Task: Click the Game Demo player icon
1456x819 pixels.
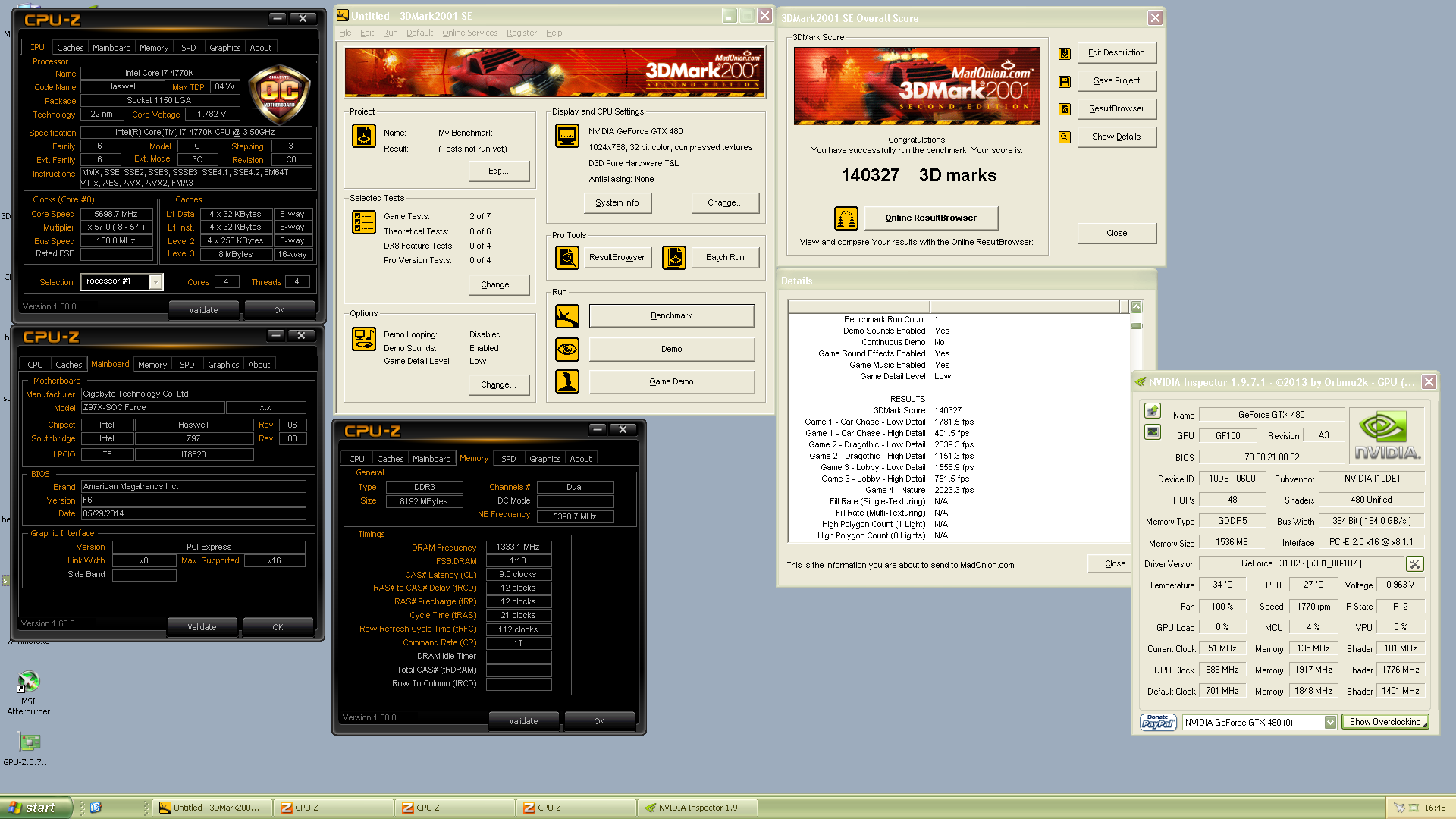Action: click(567, 381)
